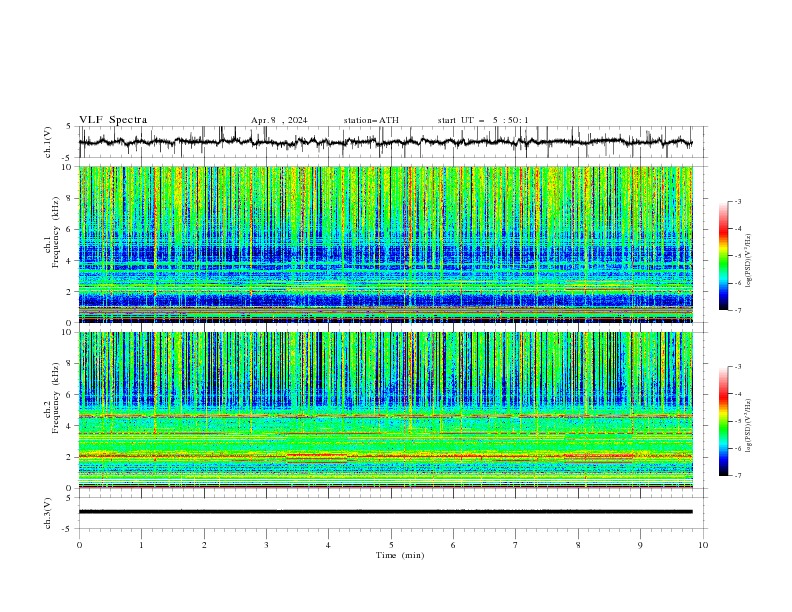Click the upper colorbar log(PSD) label
The image size is (792, 612).
click(749, 261)
